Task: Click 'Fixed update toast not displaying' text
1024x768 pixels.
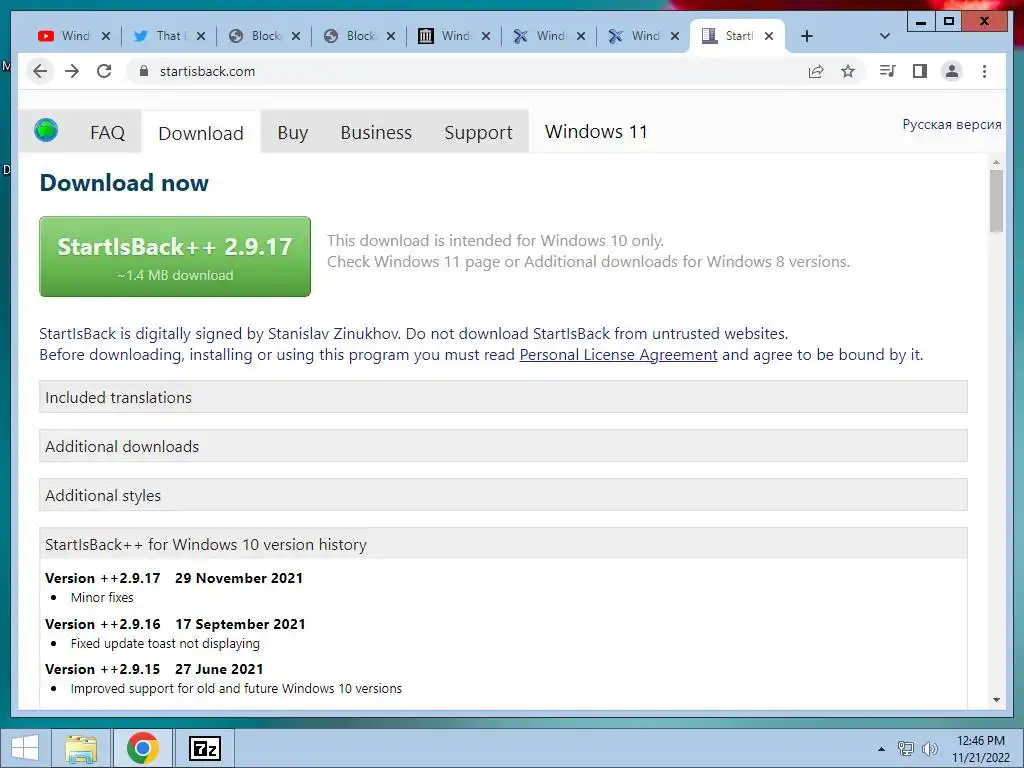Action: point(165,643)
